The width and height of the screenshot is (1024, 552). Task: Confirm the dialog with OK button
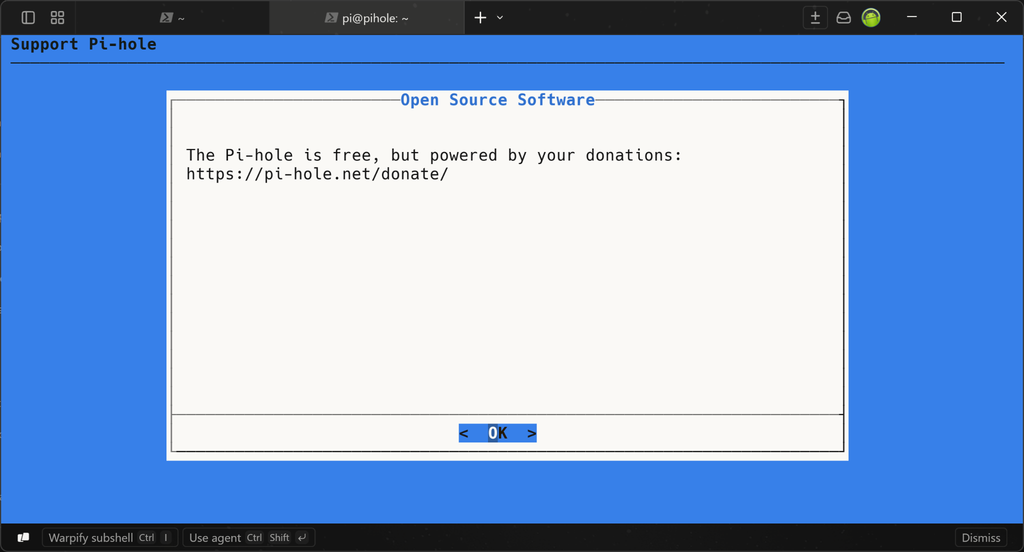click(498, 433)
